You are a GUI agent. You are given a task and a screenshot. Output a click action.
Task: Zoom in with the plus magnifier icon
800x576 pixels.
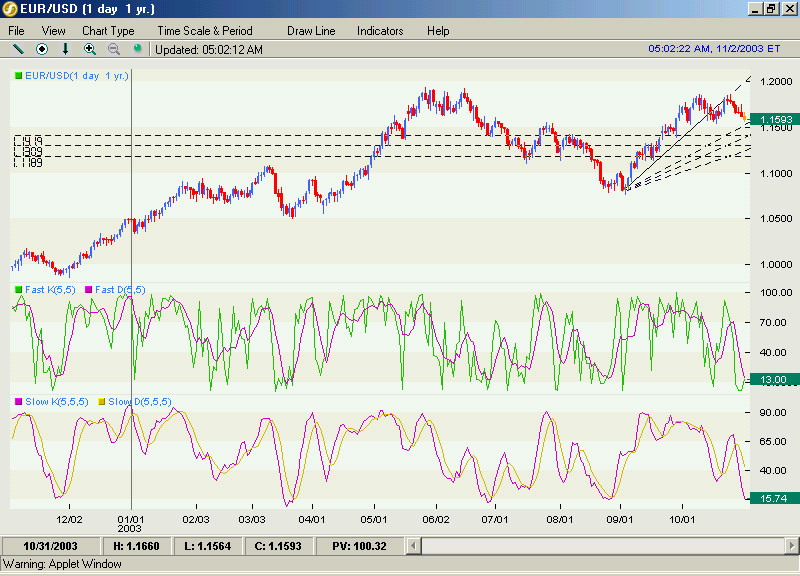click(90, 49)
